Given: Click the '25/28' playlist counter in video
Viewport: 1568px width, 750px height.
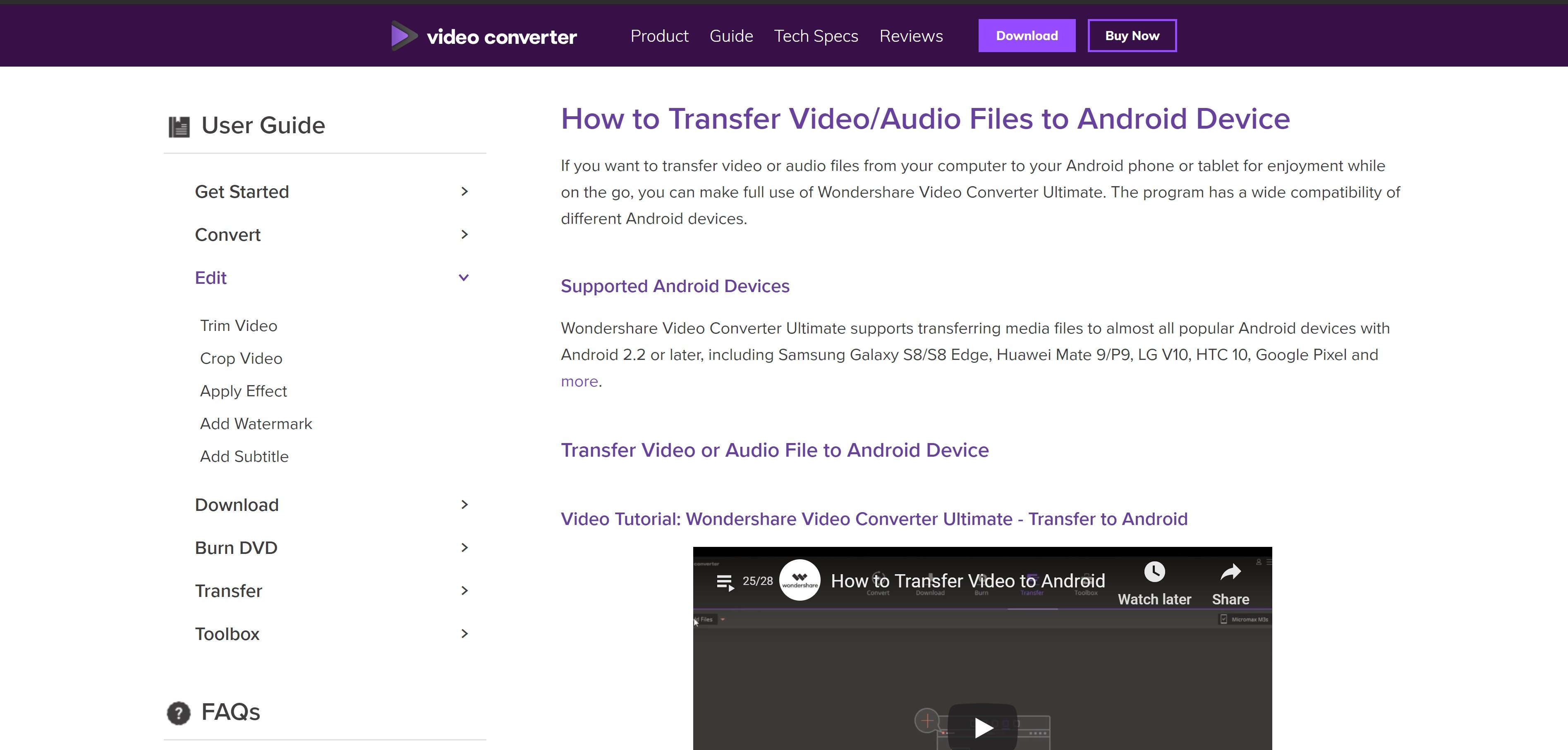Looking at the screenshot, I should (757, 581).
